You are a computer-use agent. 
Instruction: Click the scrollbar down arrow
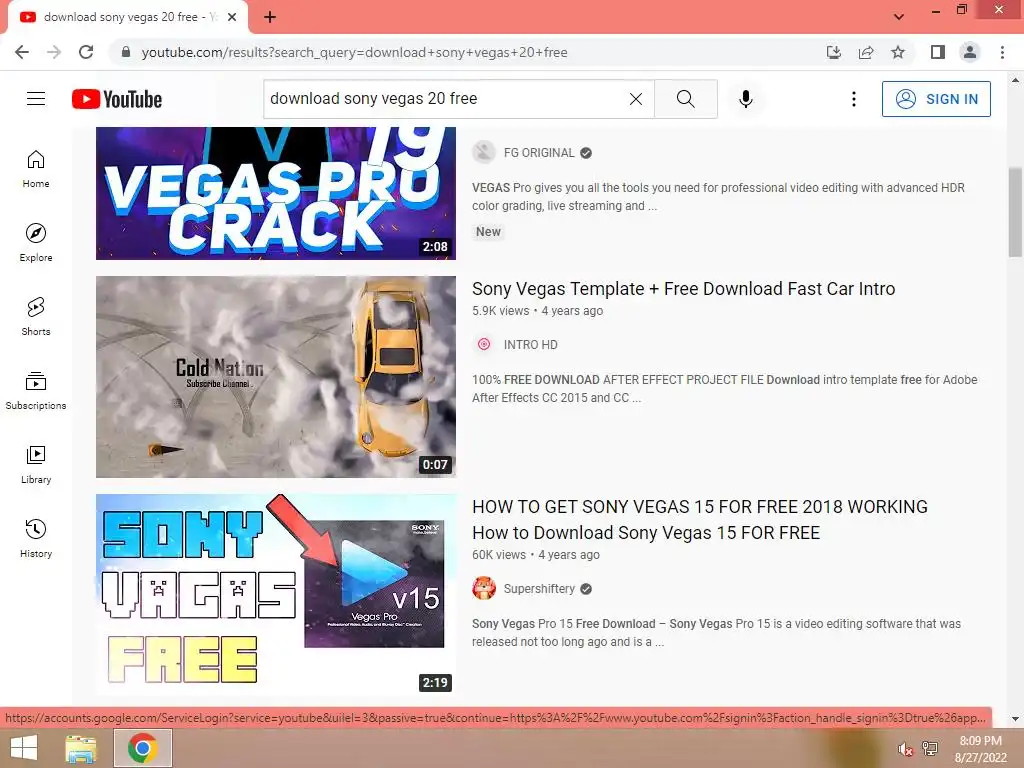click(1015, 718)
